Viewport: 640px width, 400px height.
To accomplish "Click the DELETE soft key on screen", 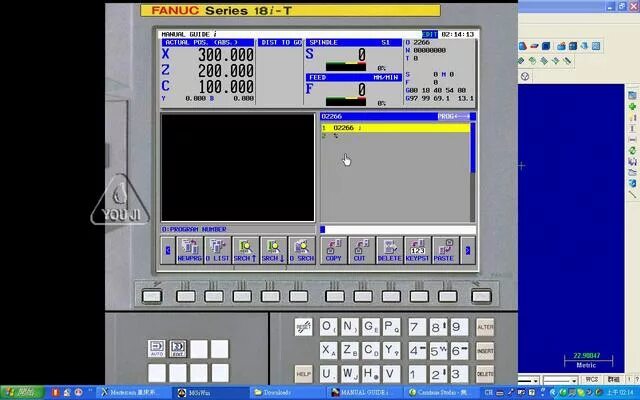I will 389,250.
